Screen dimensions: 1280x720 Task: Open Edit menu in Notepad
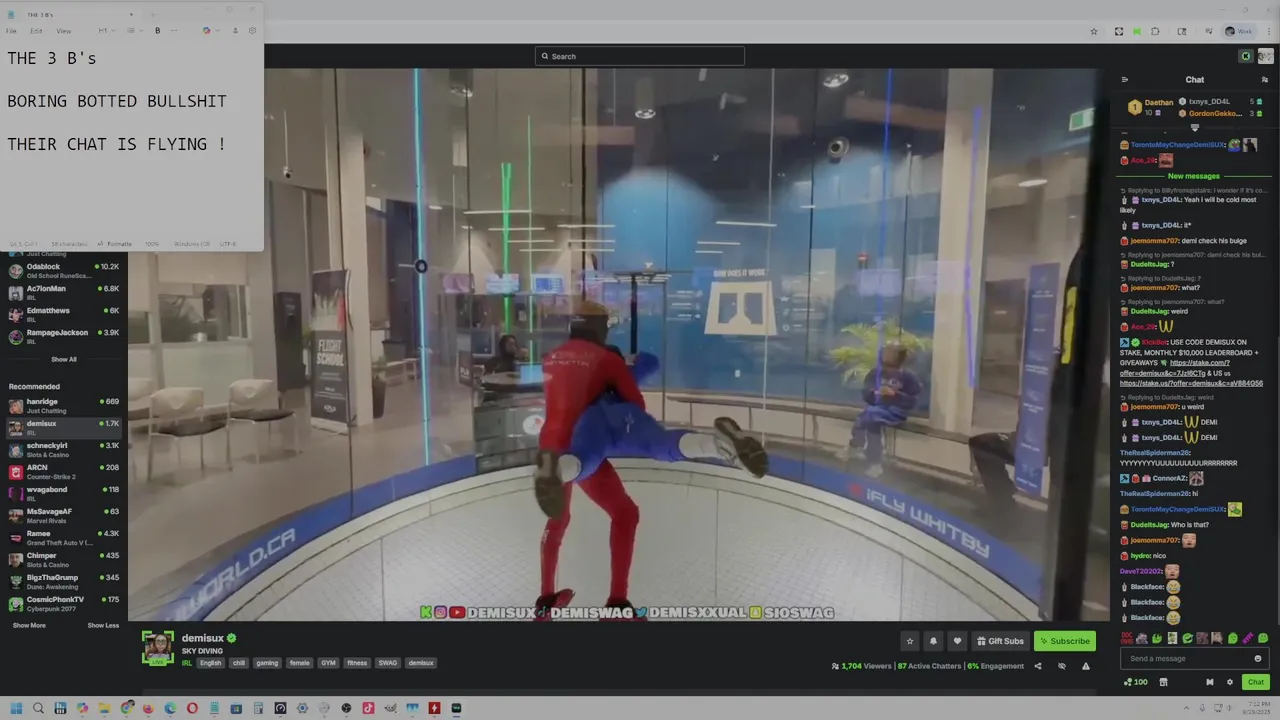pyautogui.click(x=36, y=31)
